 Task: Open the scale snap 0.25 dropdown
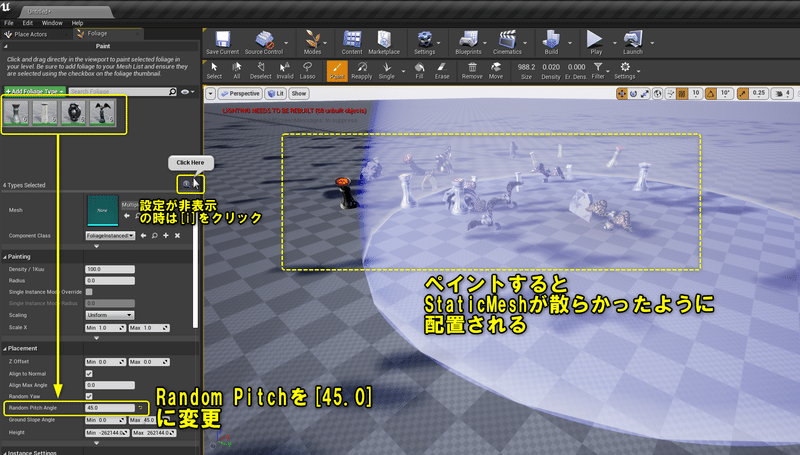pyautogui.click(x=759, y=93)
